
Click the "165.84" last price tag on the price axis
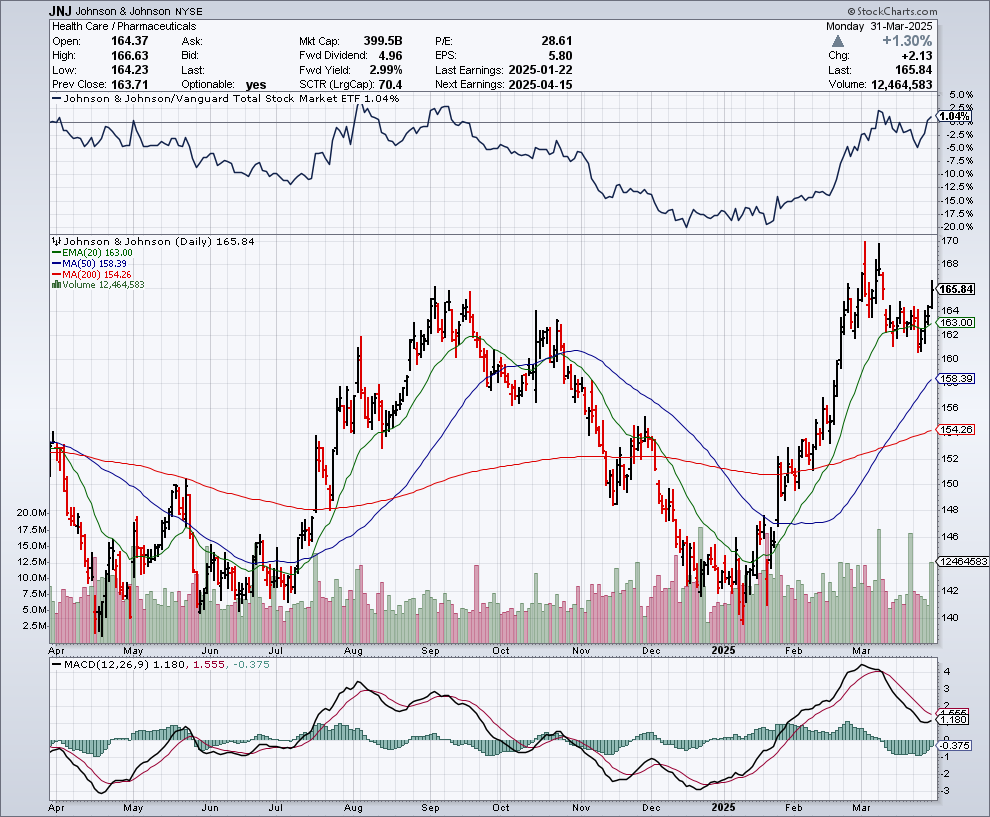point(956,289)
